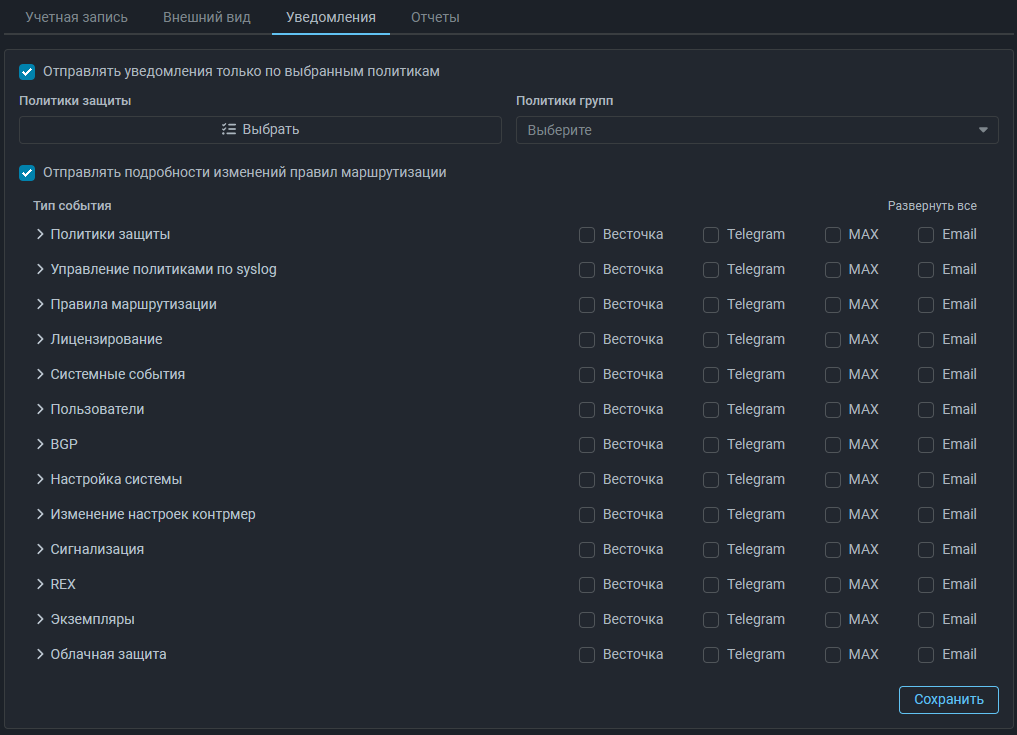Enable Весточка for Изменение настроек контрмер
The image size is (1017, 735).
(x=587, y=515)
